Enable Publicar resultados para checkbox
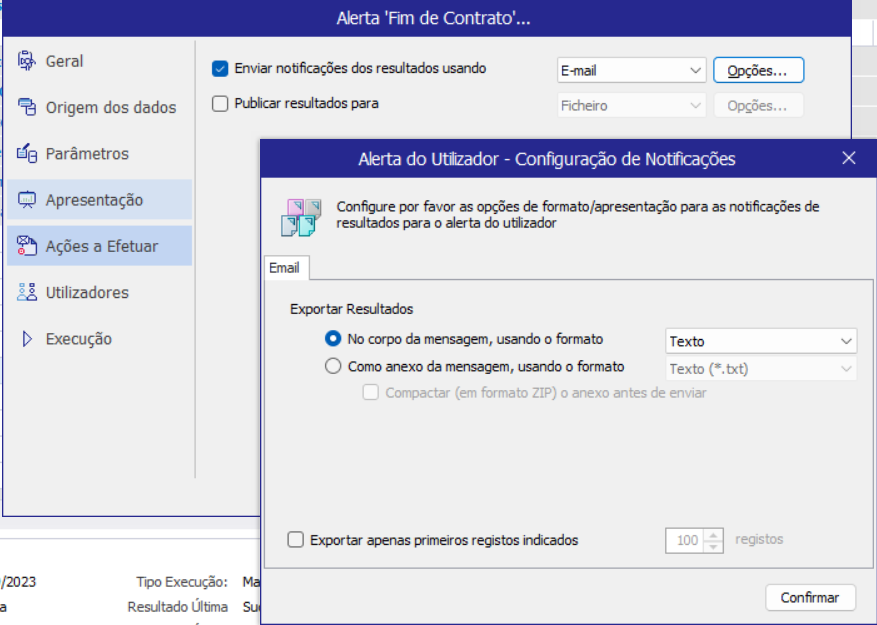This screenshot has width=877, height=625. tap(221, 103)
